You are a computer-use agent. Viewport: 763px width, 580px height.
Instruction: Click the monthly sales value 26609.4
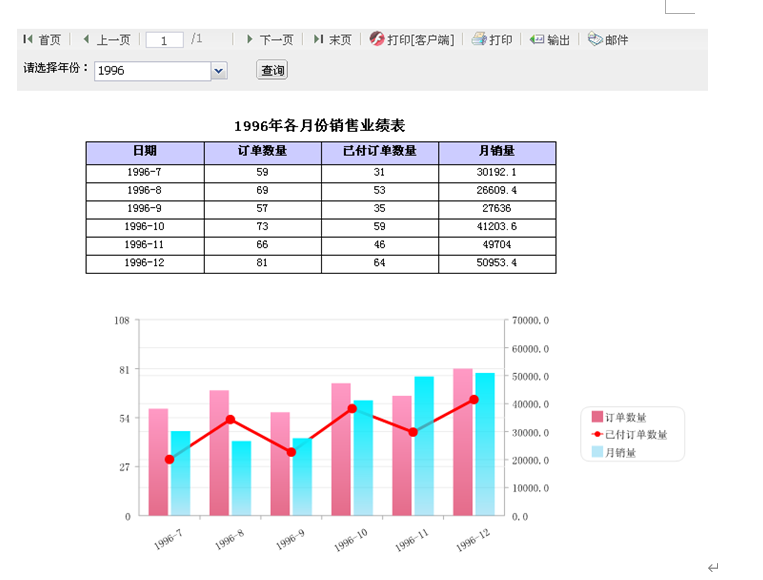tap(497, 190)
